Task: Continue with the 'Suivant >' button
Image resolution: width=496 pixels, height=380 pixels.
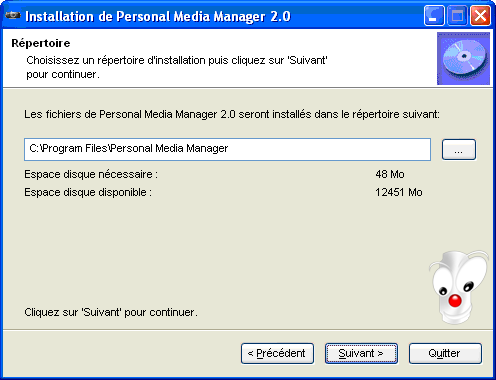Action: click(x=361, y=353)
